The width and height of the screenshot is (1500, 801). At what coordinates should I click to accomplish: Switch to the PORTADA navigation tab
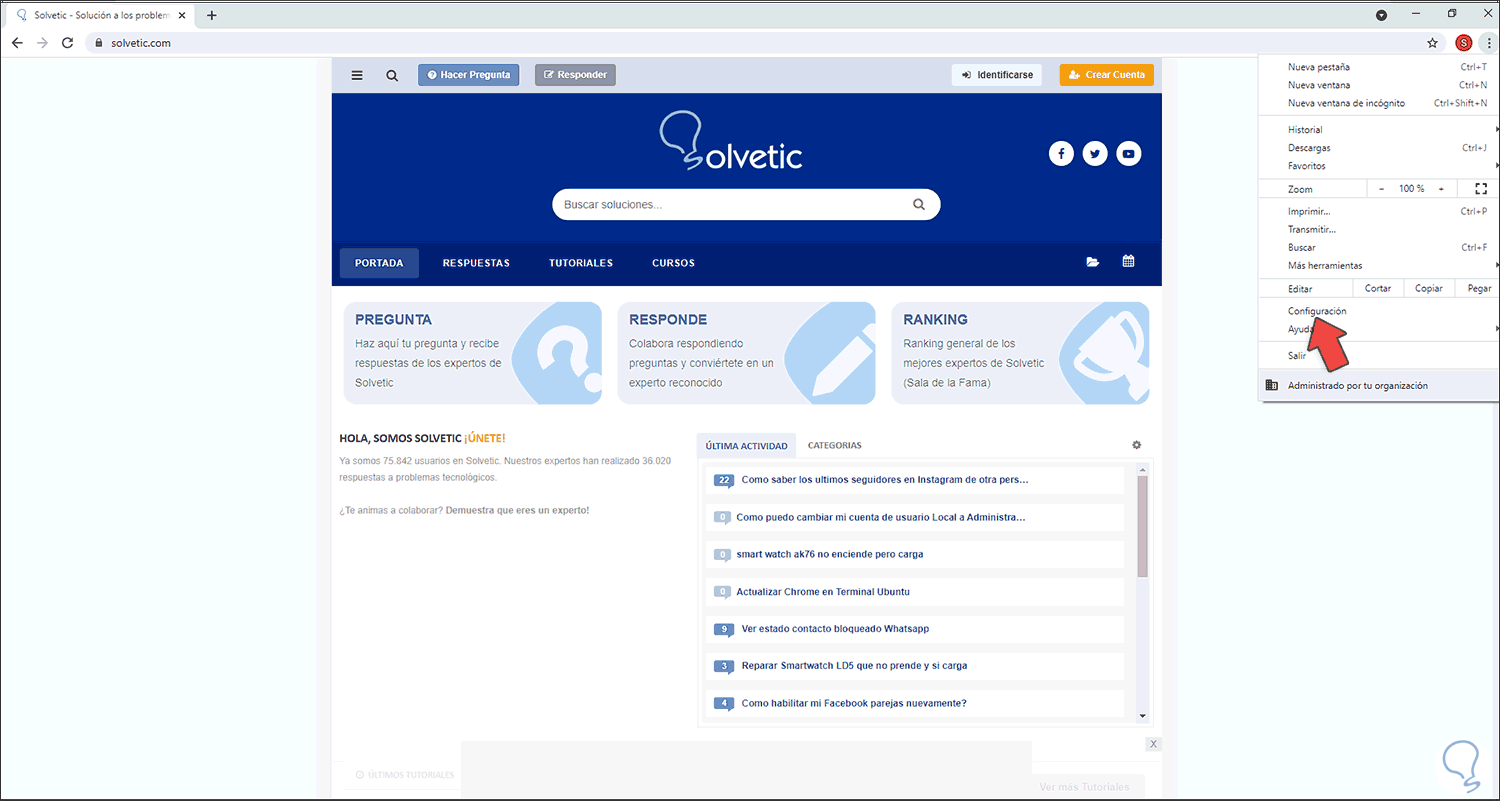(379, 263)
